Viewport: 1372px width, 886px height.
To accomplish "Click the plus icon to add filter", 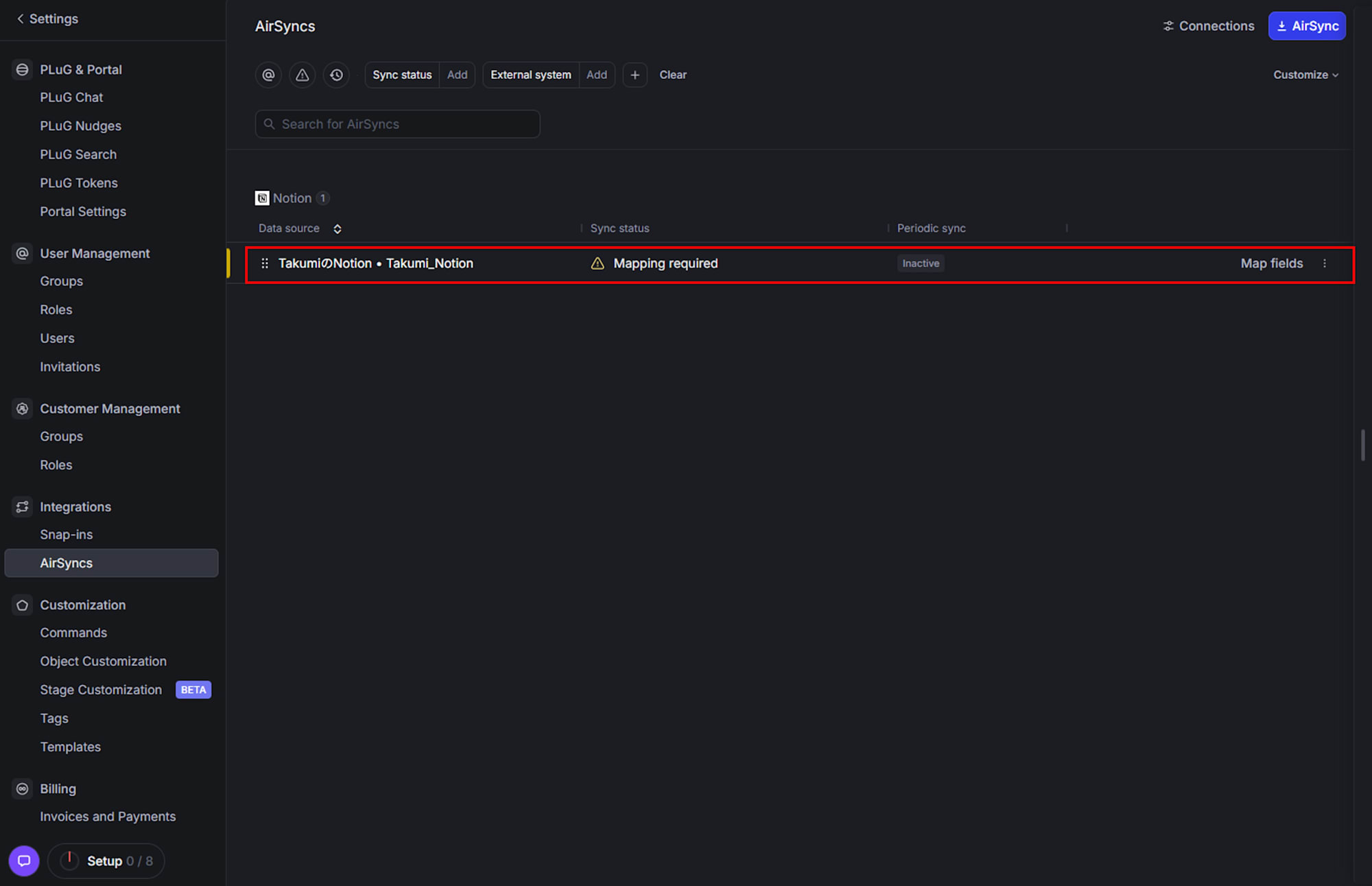I will (635, 75).
